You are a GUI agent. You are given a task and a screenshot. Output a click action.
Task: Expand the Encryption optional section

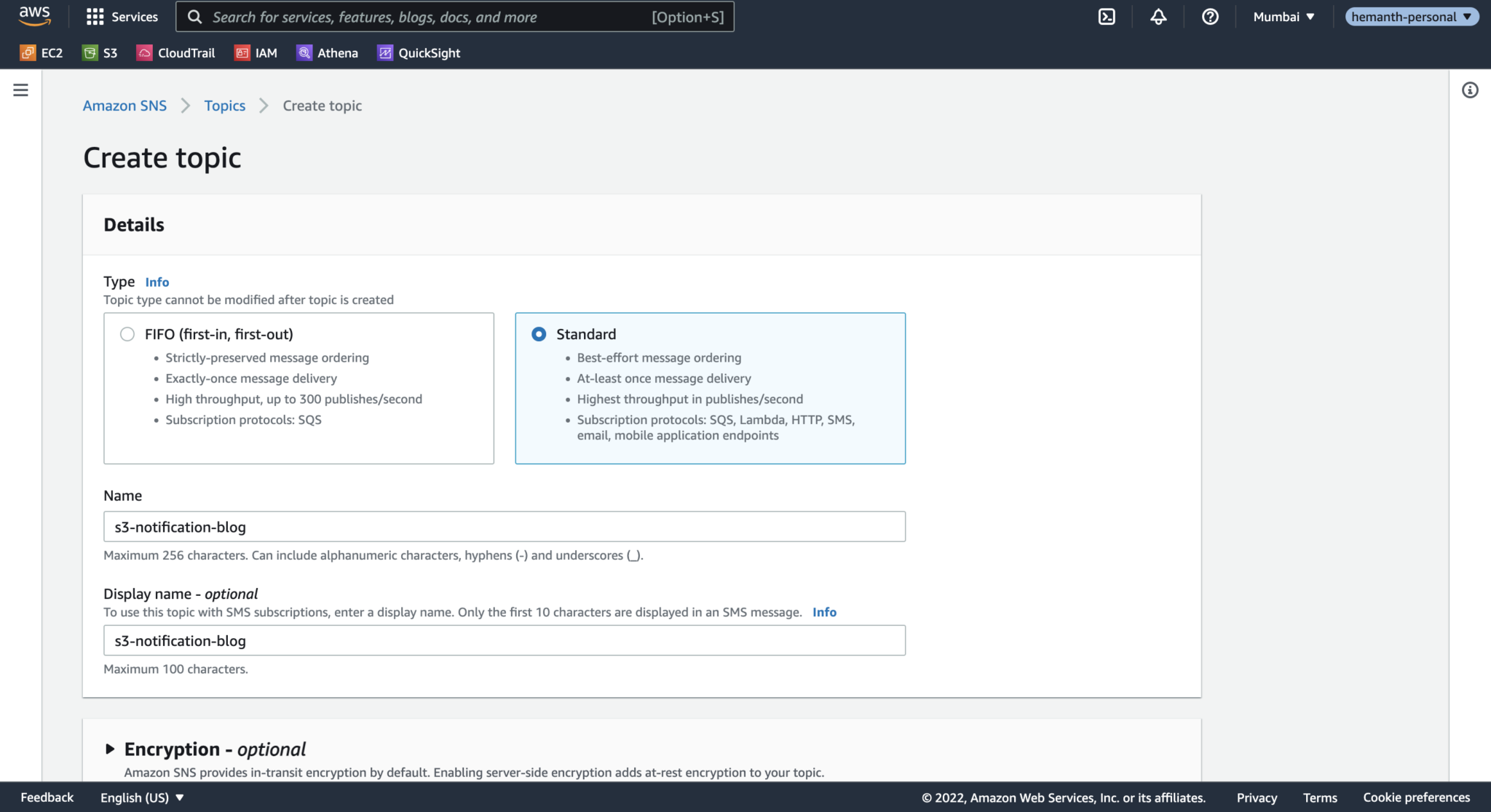(111, 749)
